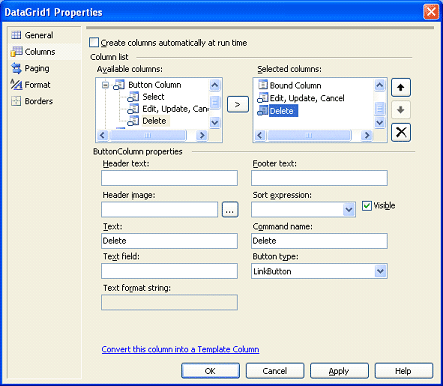Collapse the Button Column tree node
Image resolution: width=443 pixels, height=386 pixels.
click(x=105, y=85)
